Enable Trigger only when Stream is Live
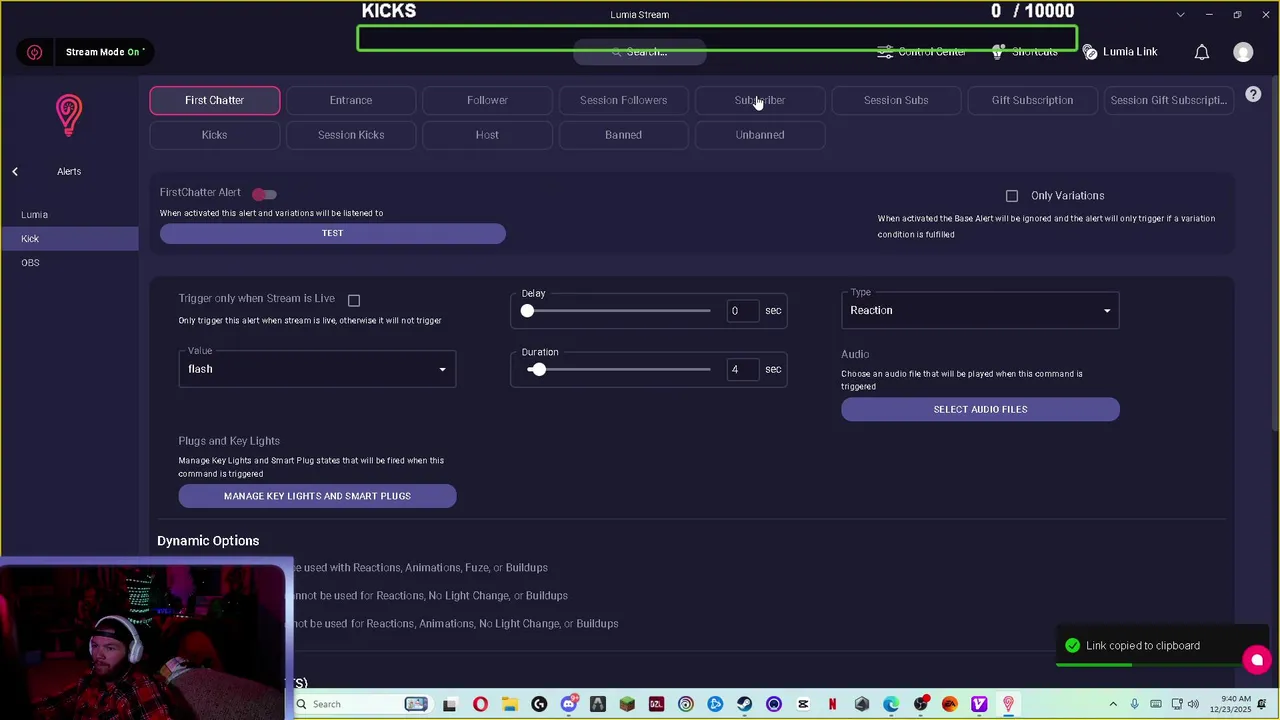Screen dimensions: 1280x720 pyautogui.click(x=354, y=300)
